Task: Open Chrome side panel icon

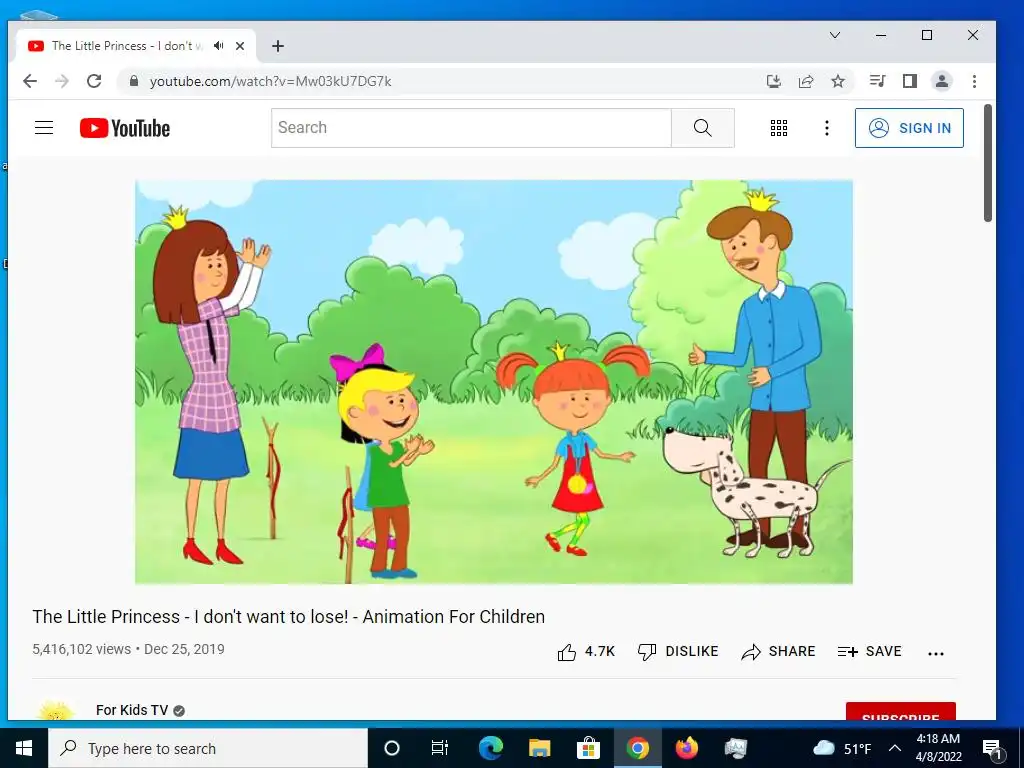Action: (910, 81)
